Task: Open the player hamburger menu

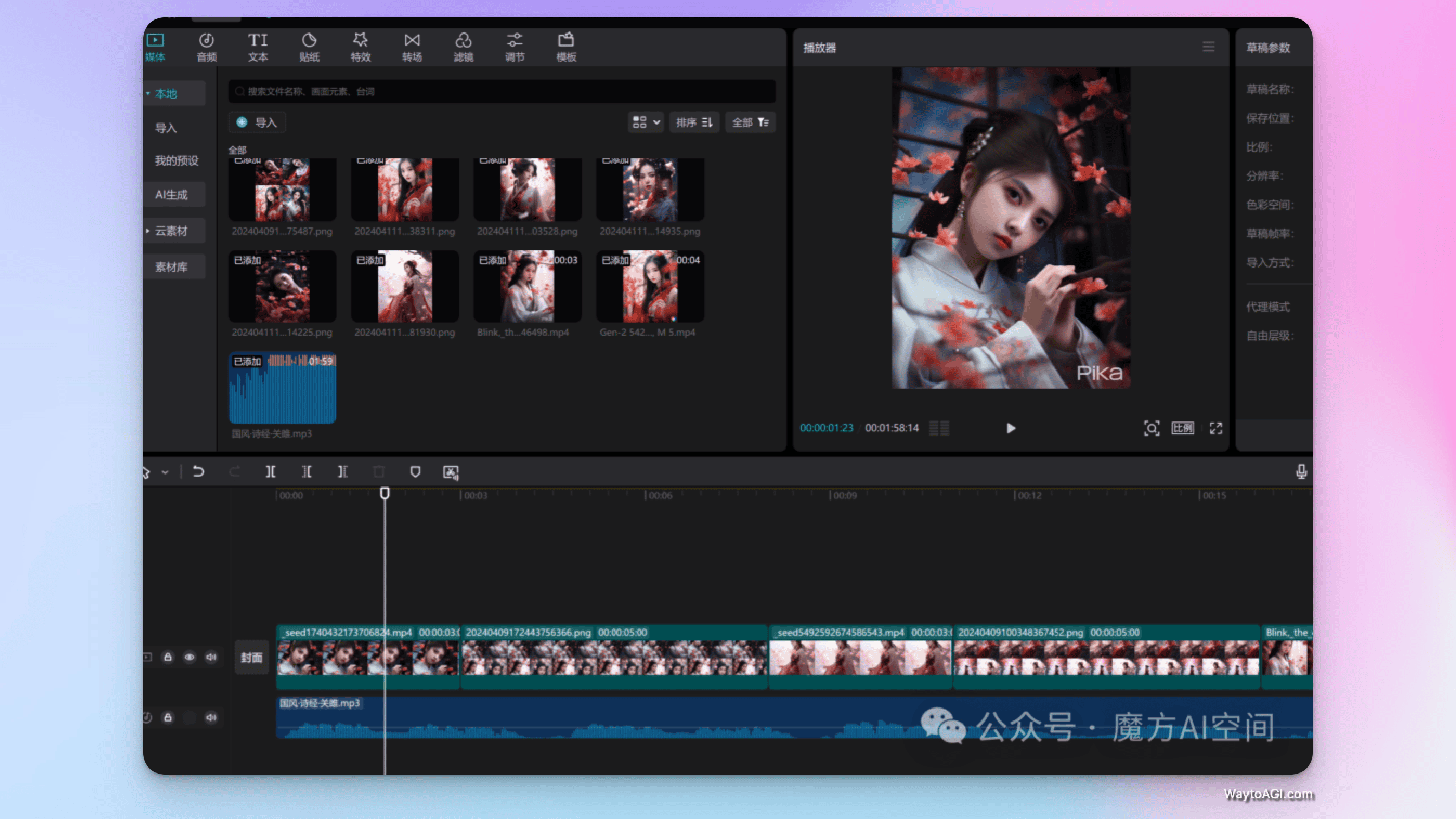Action: [1208, 47]
